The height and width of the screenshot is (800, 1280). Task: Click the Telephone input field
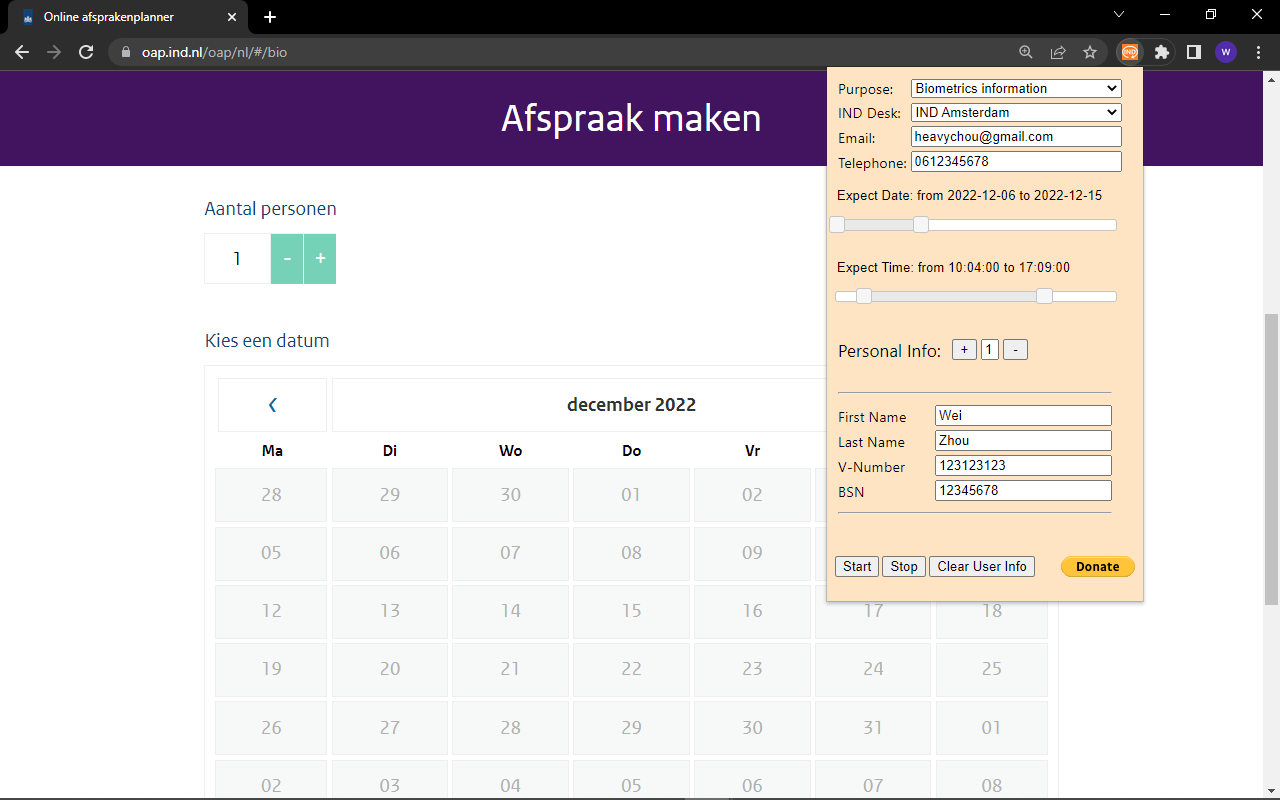pyautogui.click(x=1016, y=161)
